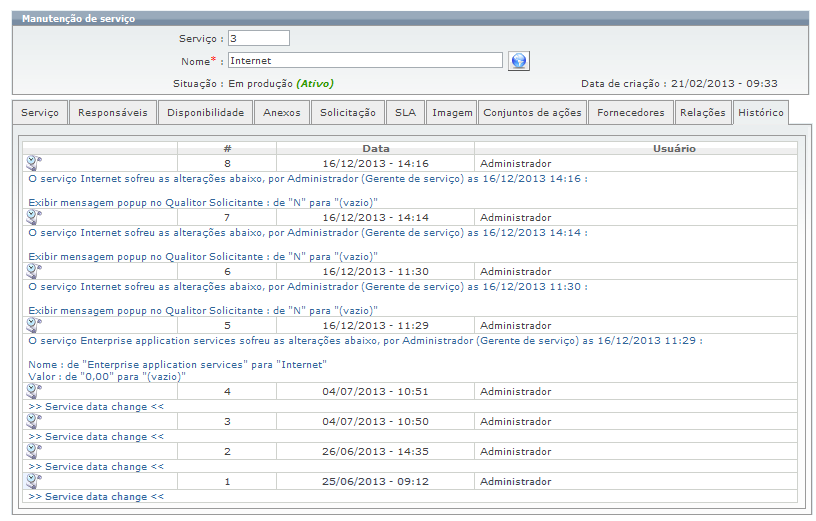This screenshot has height=521, width=816.
Task: Click the globe translation icon beside Nome
Action: [518, 61]
